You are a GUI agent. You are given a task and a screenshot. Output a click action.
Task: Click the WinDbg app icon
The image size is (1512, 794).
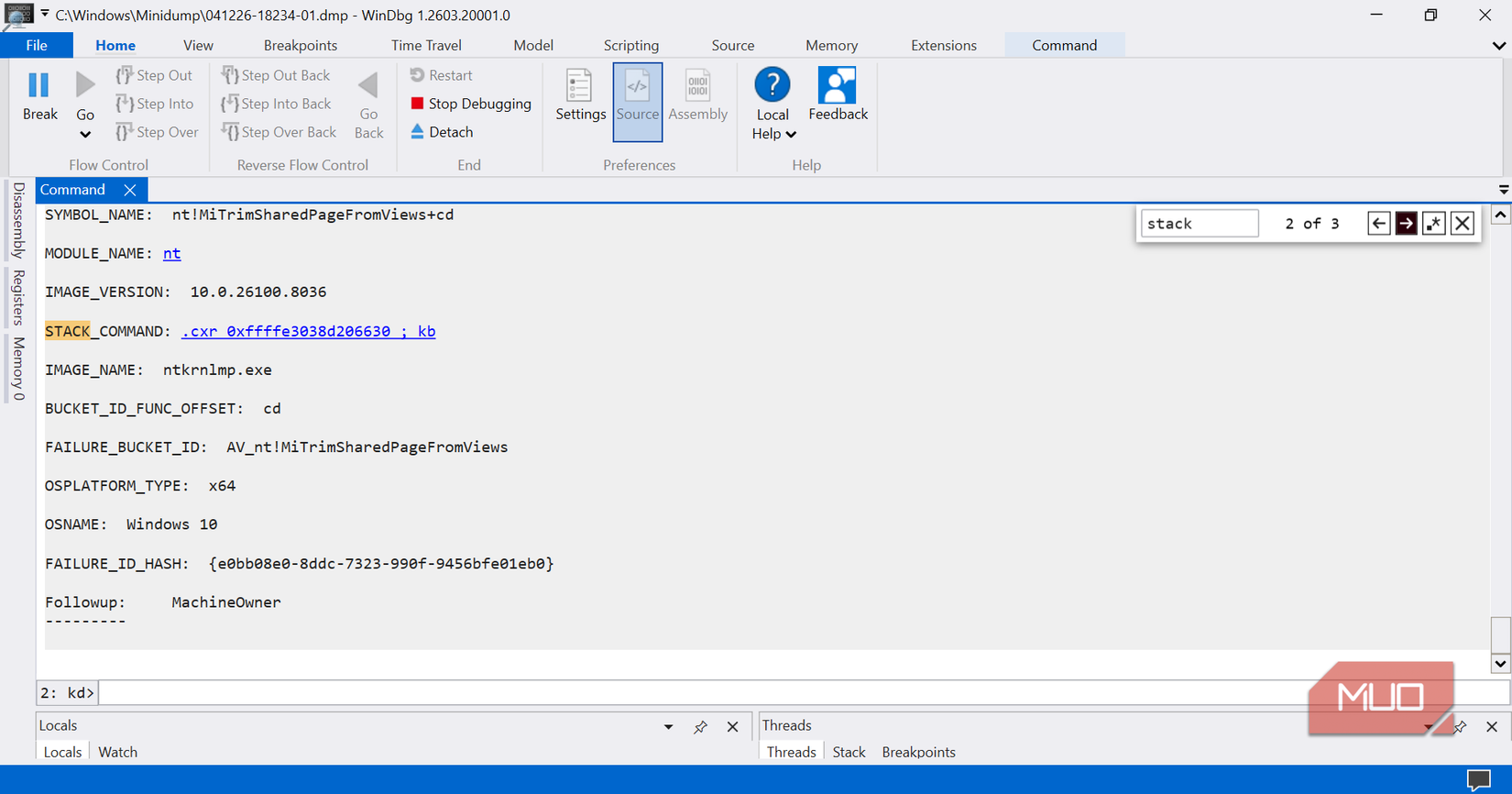(18, 15)
